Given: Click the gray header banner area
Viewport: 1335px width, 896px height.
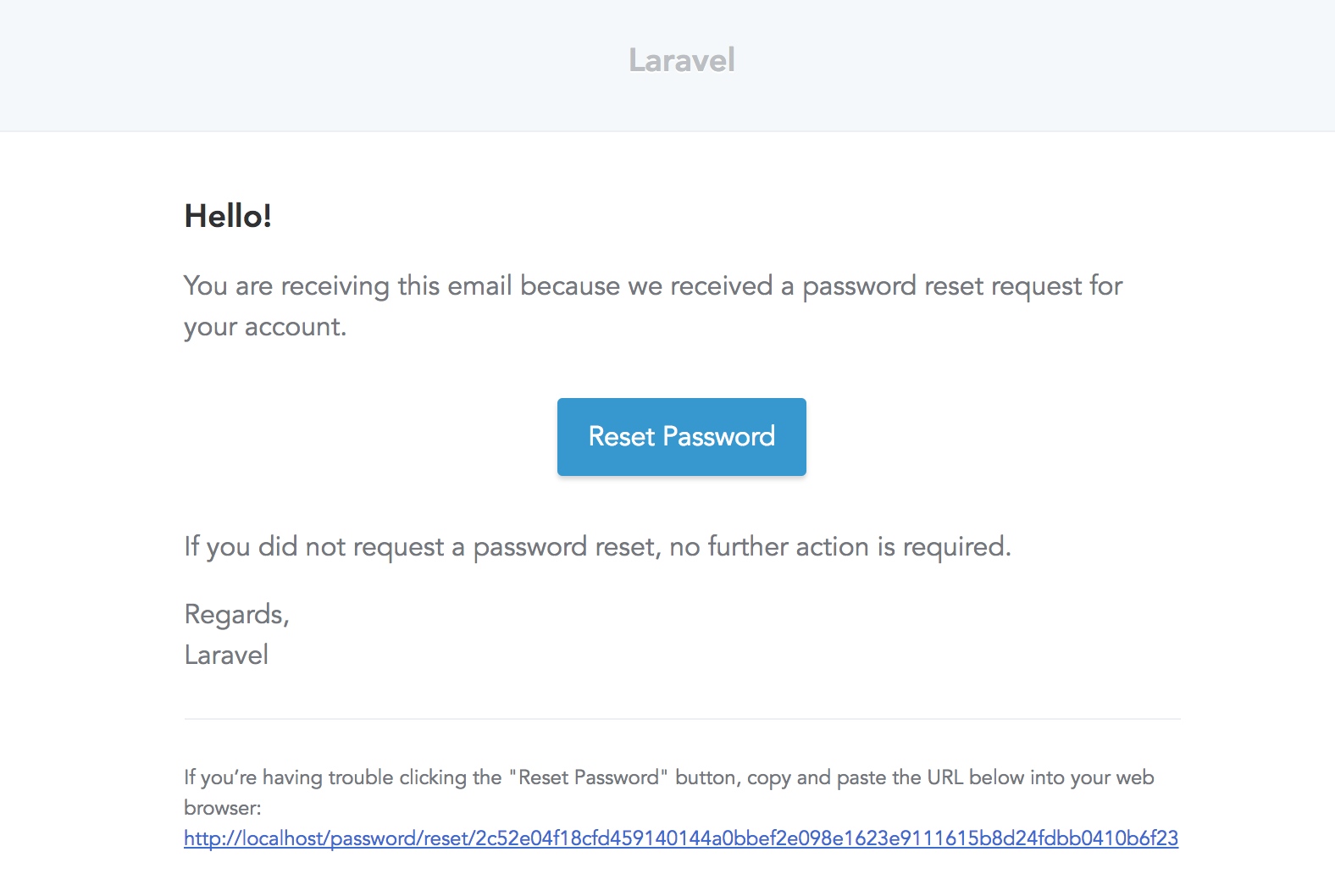Looking at the screenshot, I should [x=667, y=65].
